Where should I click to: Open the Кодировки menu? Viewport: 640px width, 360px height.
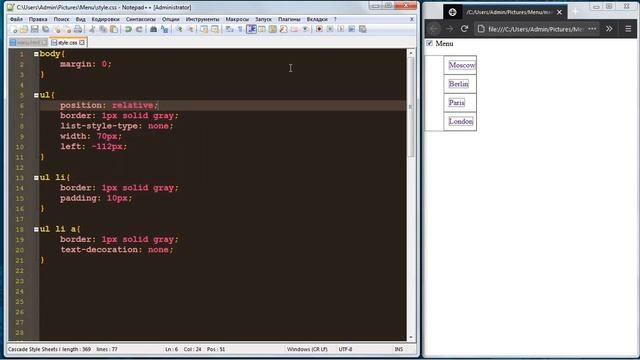pyautogui.click(x=105, y=19)
